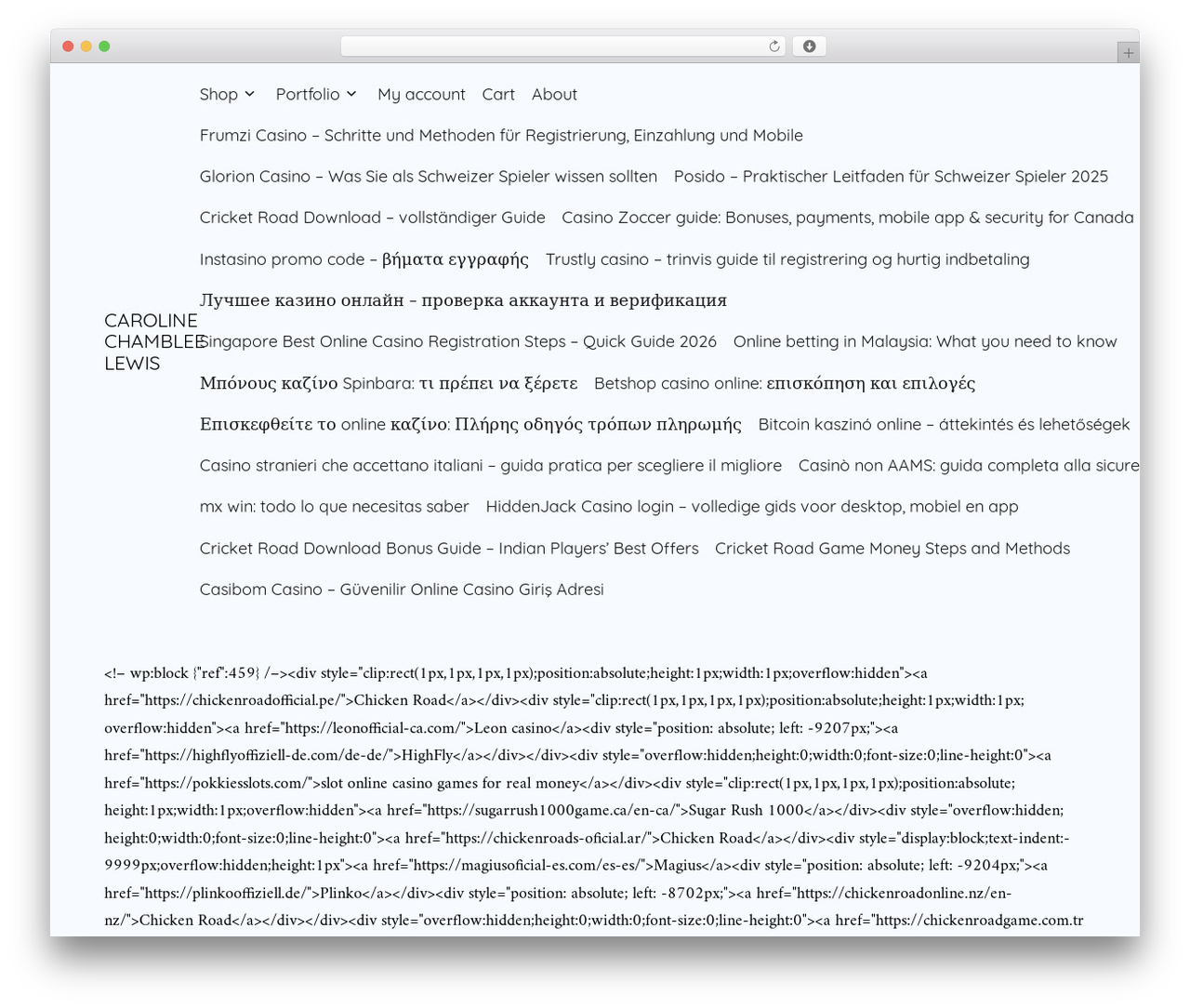Image resolution: width=1190 pixels, height=1008 pixels.
Task: Open Trustly casino trinvis guide link
Action: pyautogui.click(x=787, y=259)
